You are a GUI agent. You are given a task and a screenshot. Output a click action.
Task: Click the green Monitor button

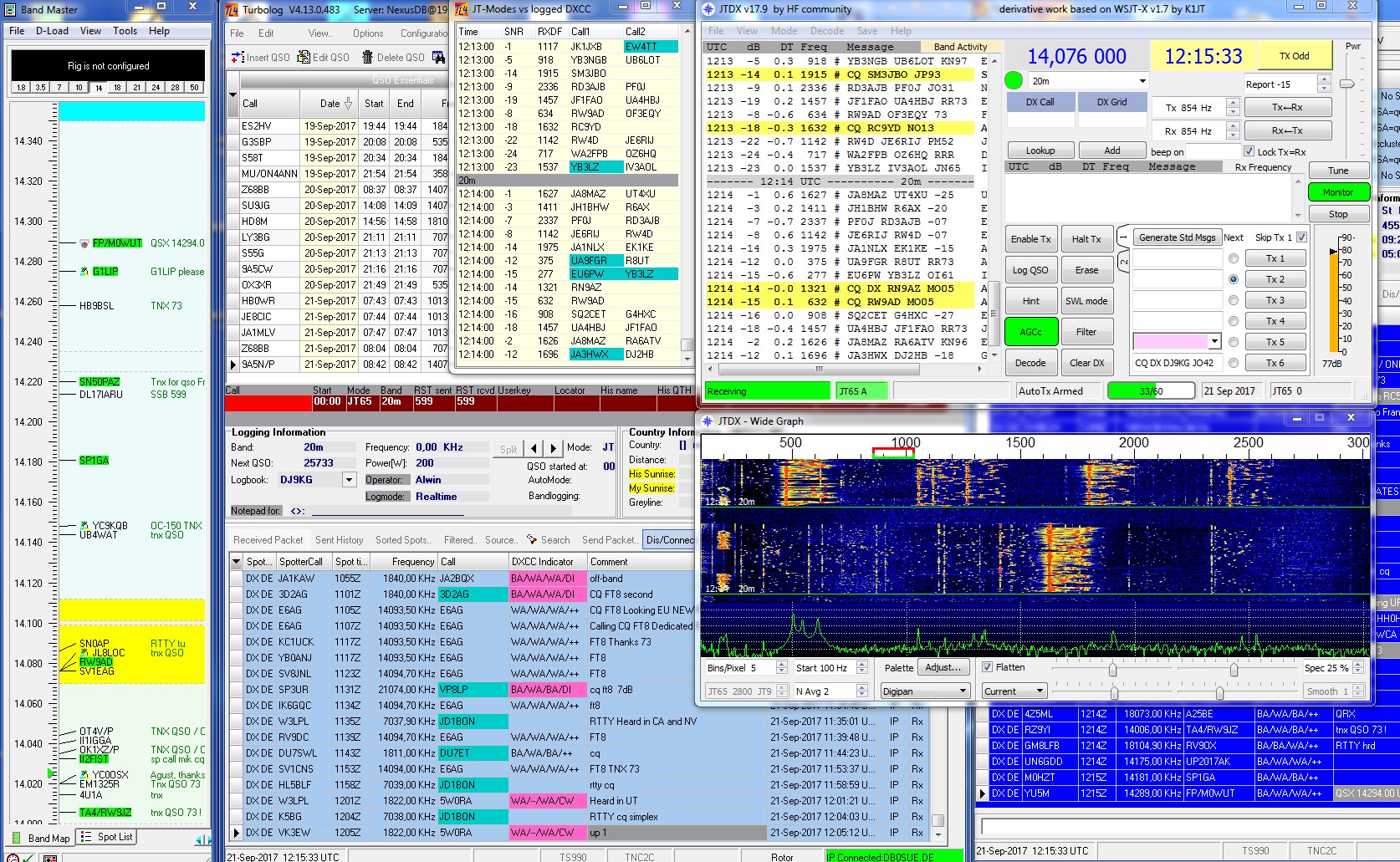click(1337, 192)
